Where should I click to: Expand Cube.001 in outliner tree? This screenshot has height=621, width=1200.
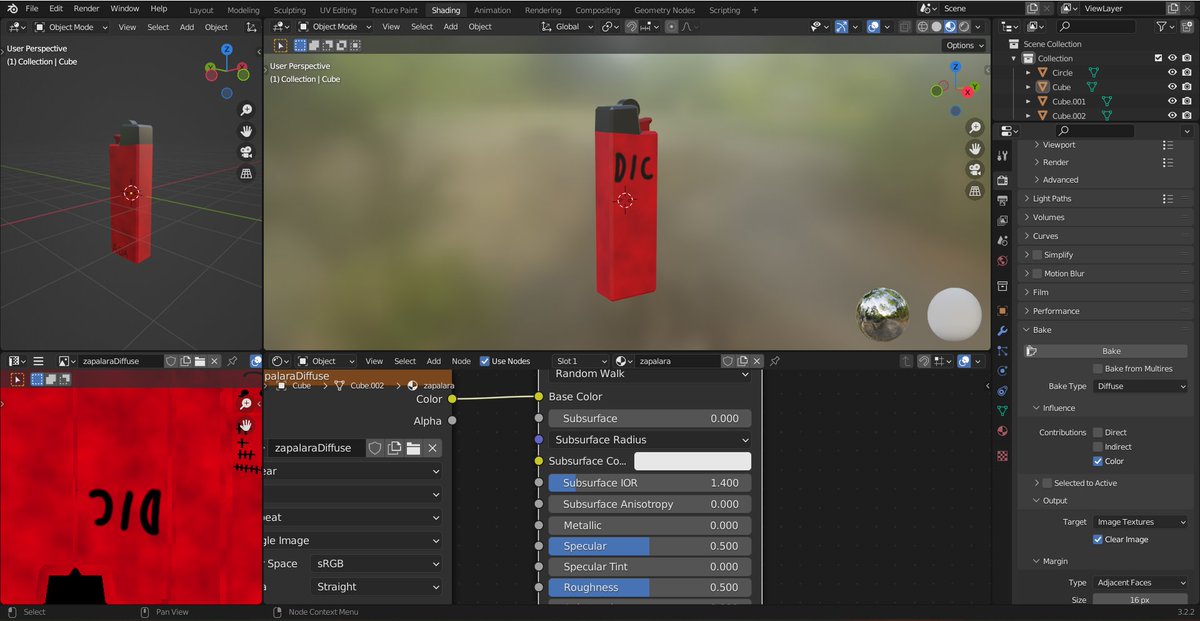pos(1028,101)
